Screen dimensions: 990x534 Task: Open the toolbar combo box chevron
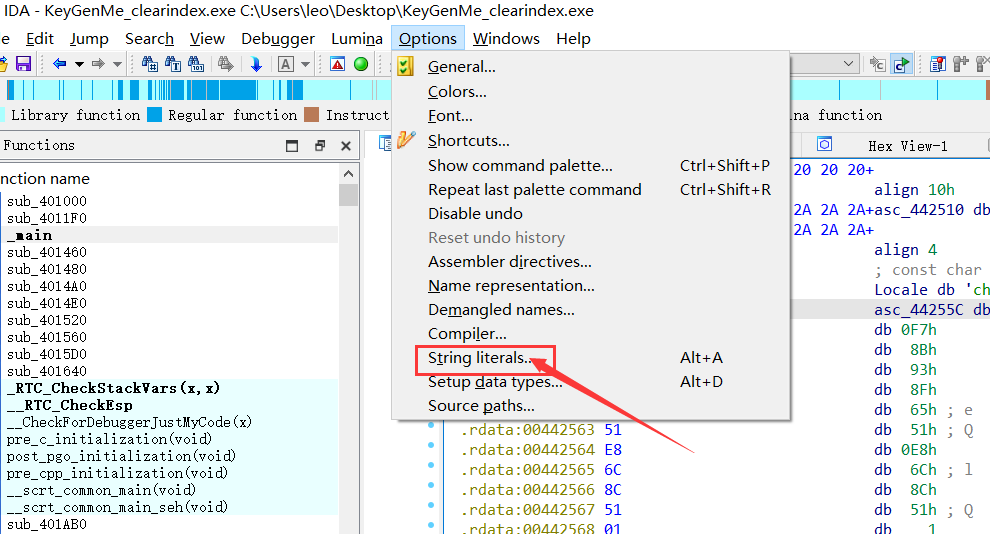(849, 64)
